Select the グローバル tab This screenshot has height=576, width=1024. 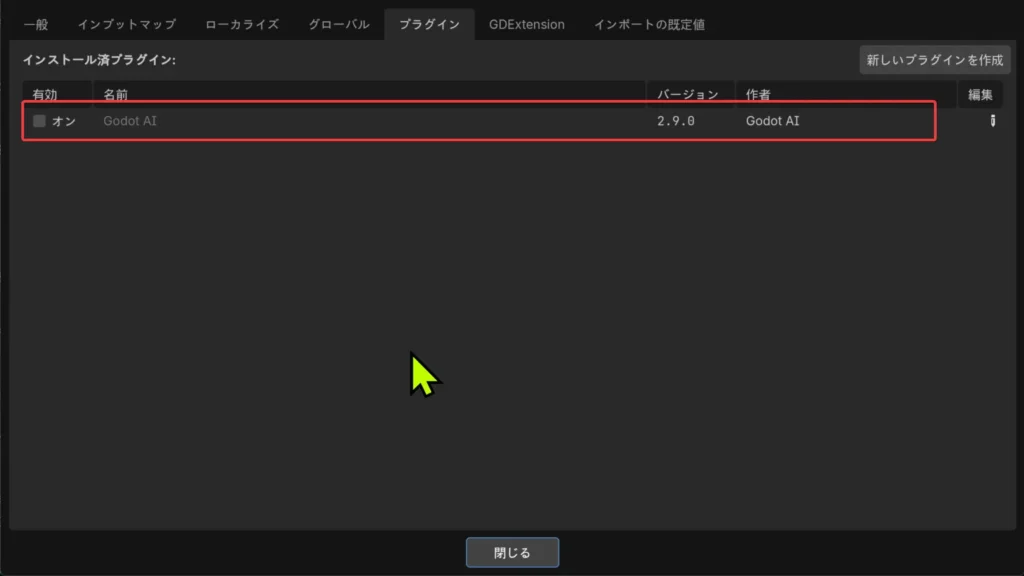338,25
